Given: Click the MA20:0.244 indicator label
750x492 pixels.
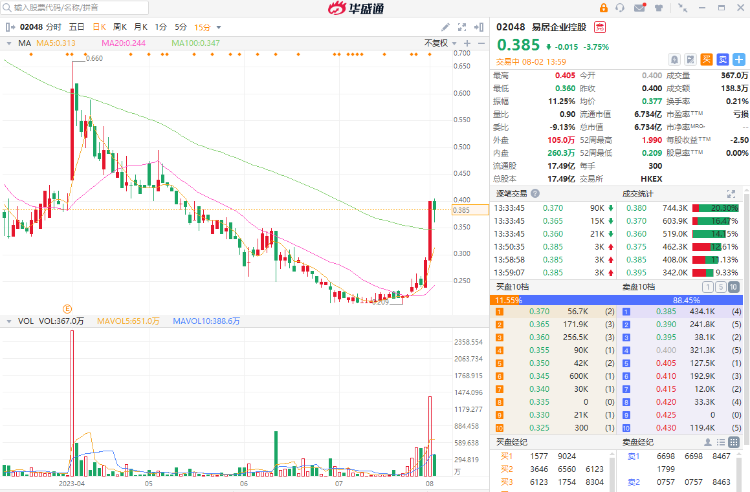Looking at the screenshot, I should (123, 44).
